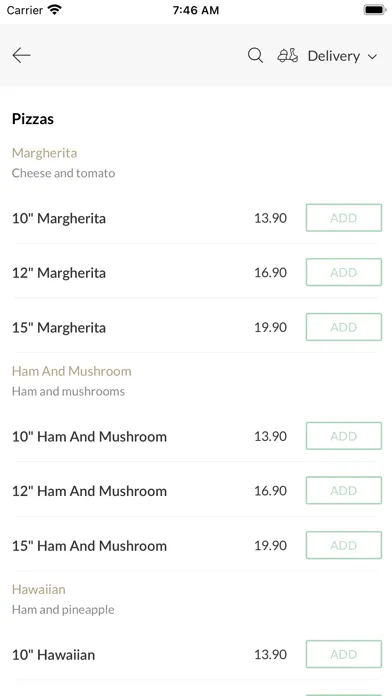Add 15" Margherita to order
The height and width of the screenshot is (696, 392).
pos(344,327)
